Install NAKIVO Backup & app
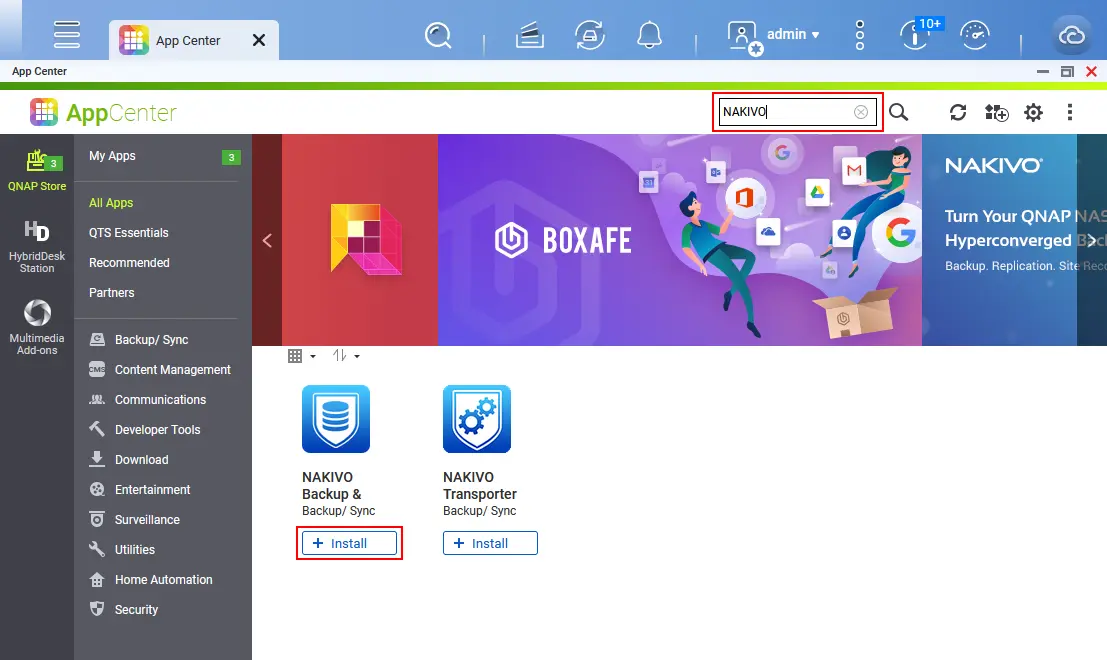The height and width of the screenshot is (660, 1107). pos(349,543)
